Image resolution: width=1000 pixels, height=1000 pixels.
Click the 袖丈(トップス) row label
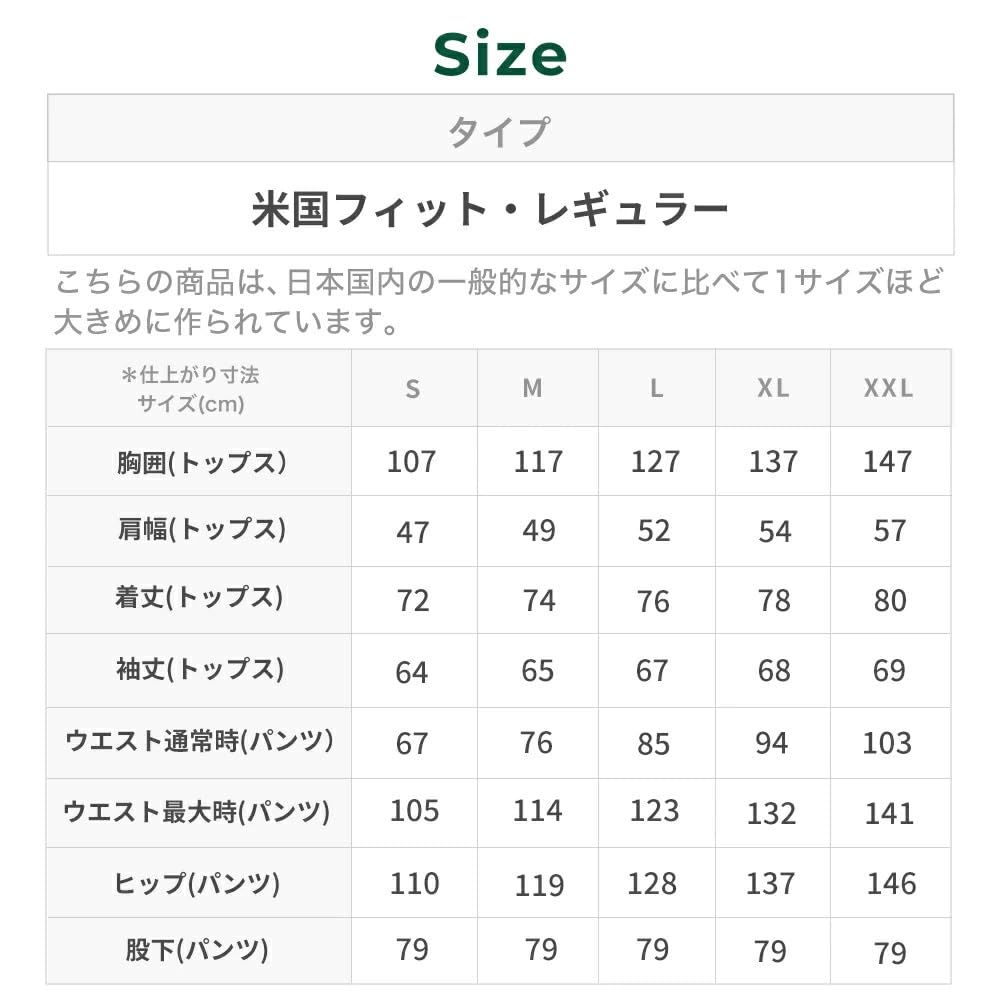(x=200, y=670)
